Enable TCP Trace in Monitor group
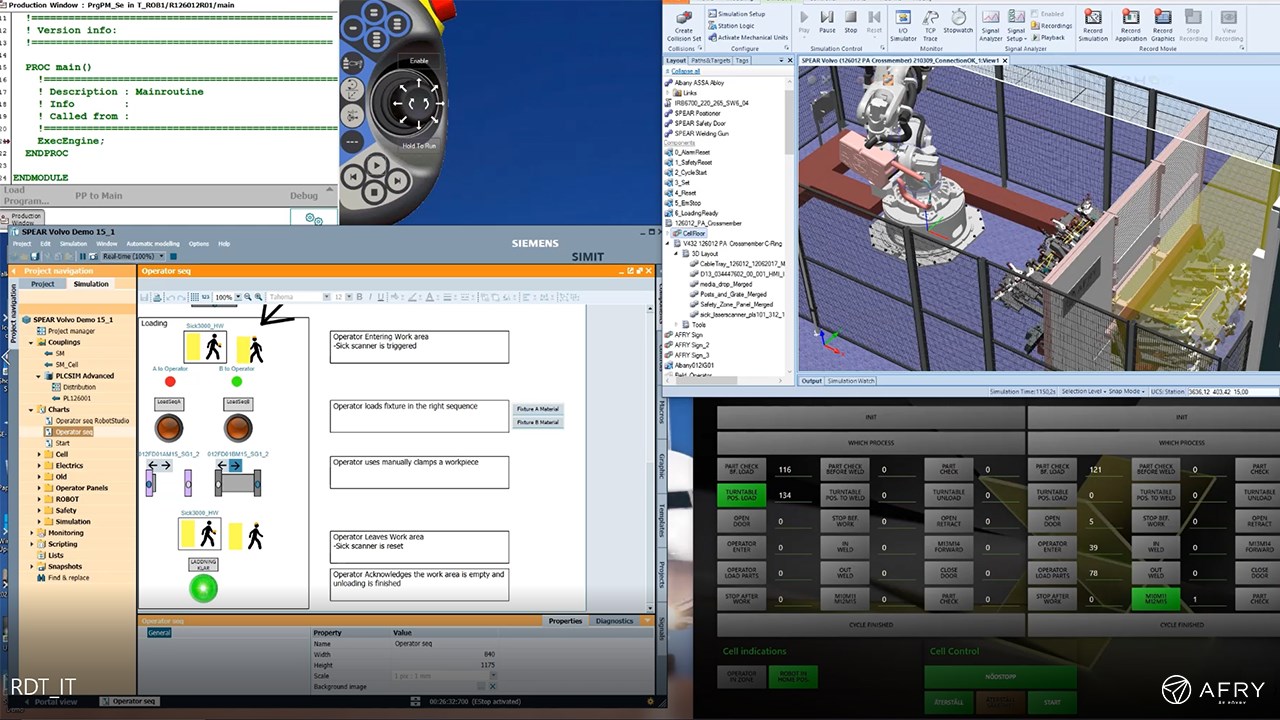Screen dimensions: 1280x720 tap(930, 26)
